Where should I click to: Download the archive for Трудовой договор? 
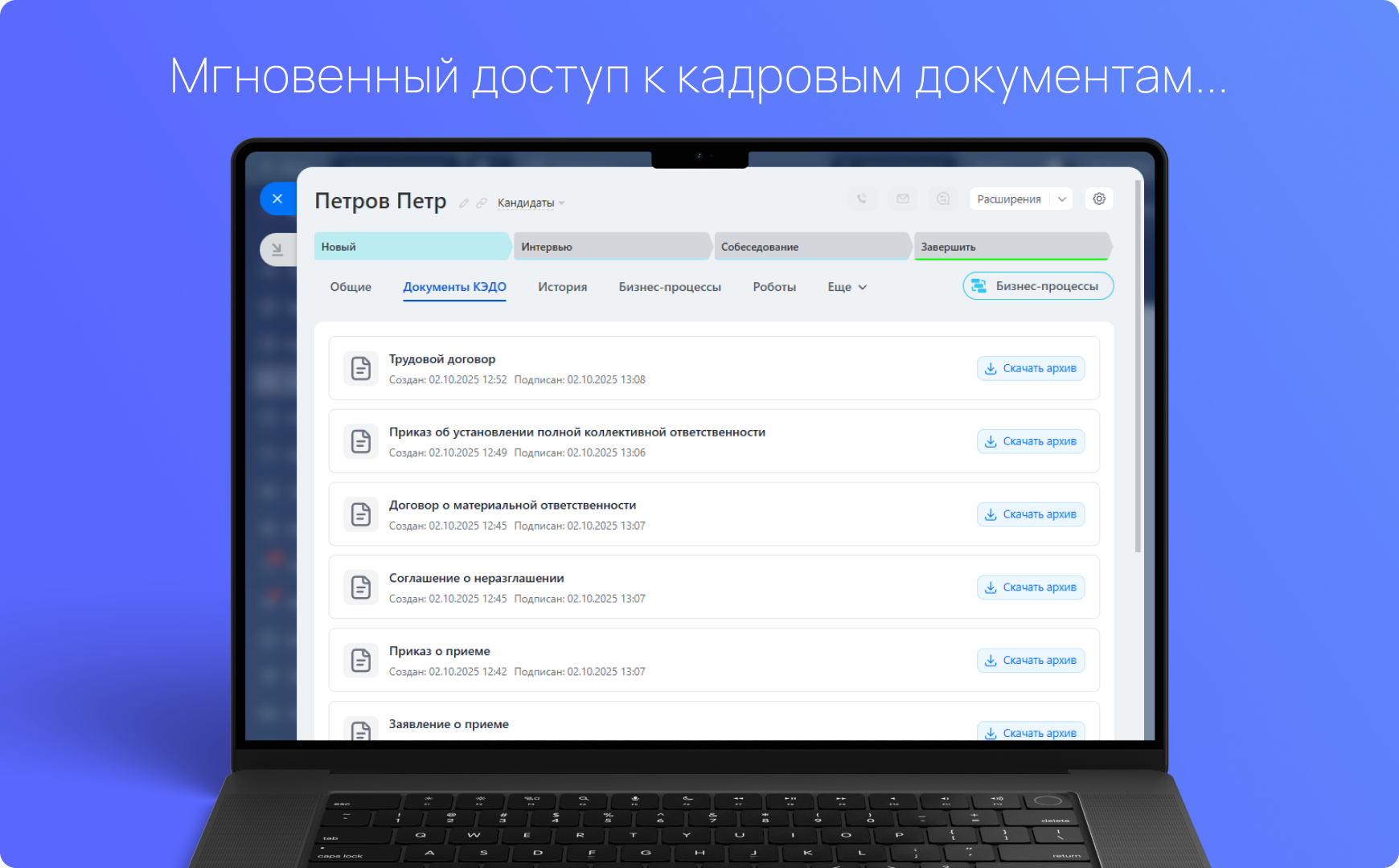1031,368
